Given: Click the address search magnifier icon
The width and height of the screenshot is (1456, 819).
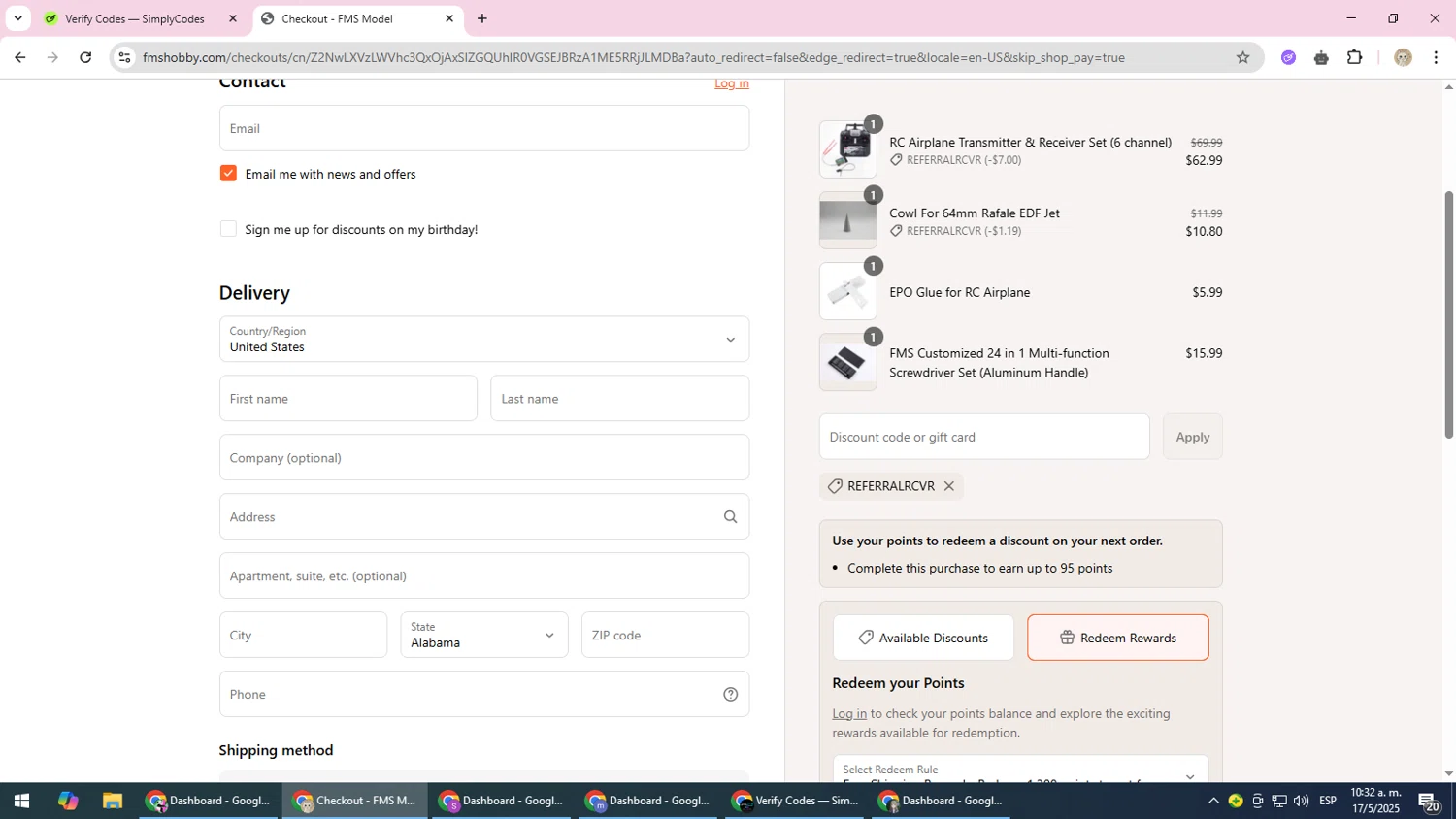Looking at the screenshot, I should [x=730, y=516].
